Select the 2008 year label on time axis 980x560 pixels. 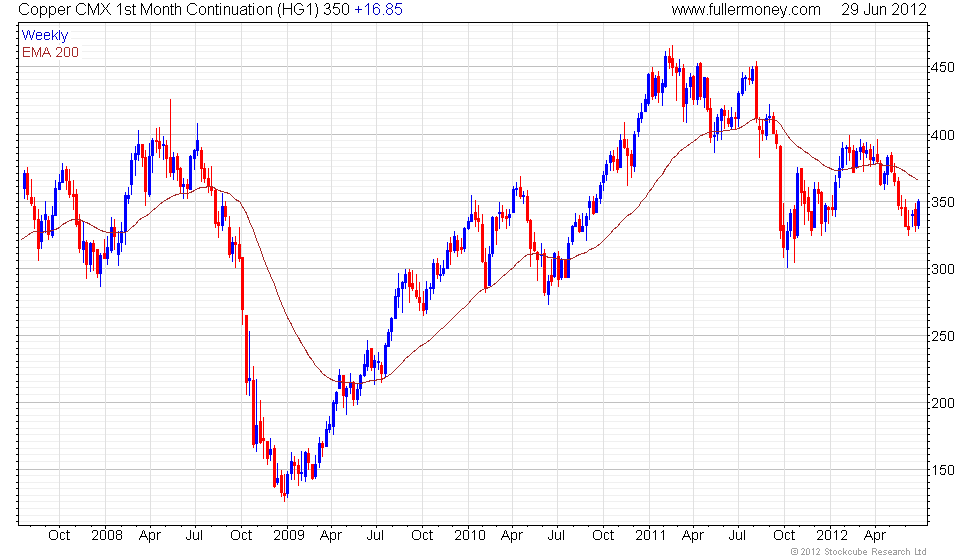coord(107,536)
